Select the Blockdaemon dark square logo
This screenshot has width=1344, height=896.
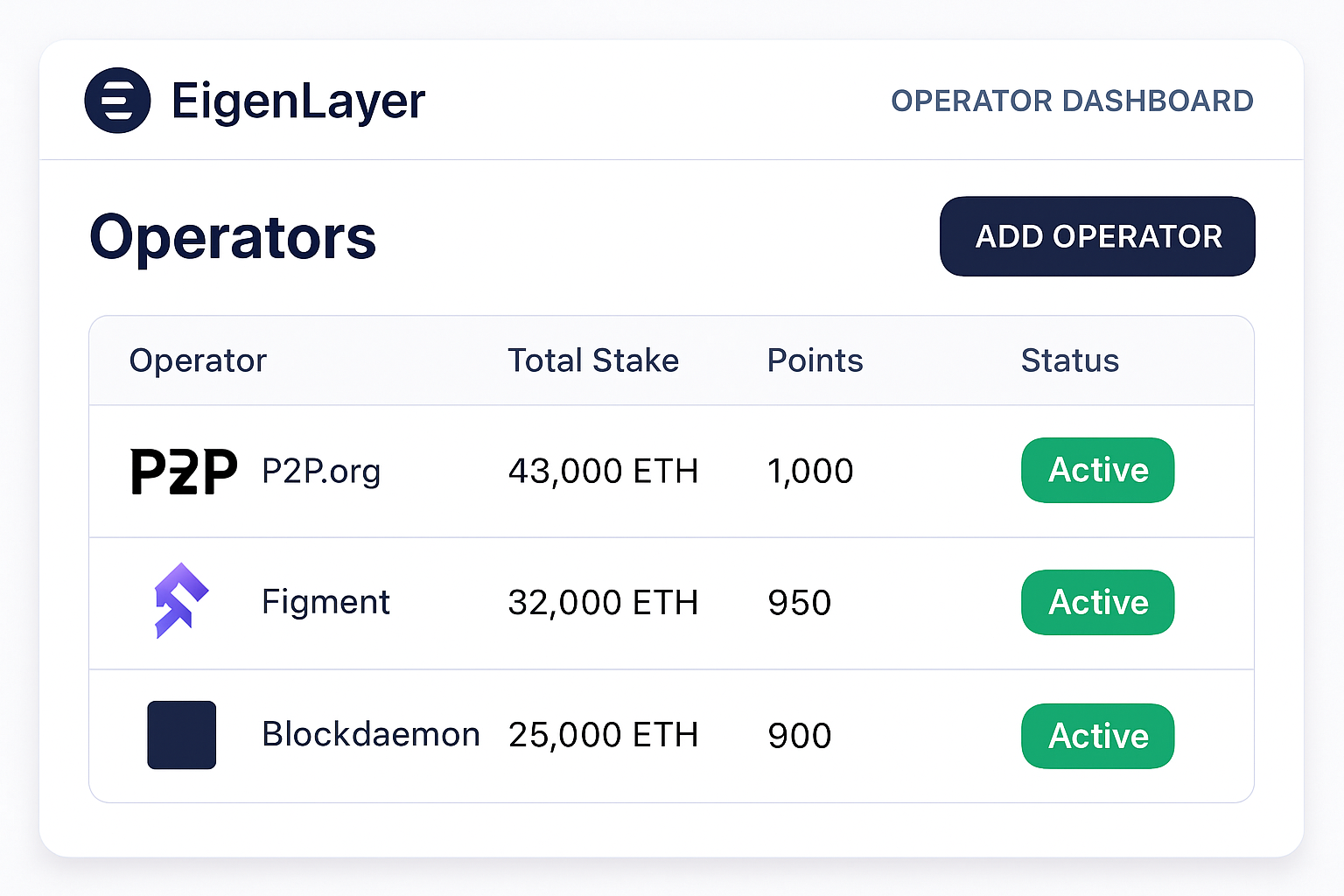click(181, 735)
